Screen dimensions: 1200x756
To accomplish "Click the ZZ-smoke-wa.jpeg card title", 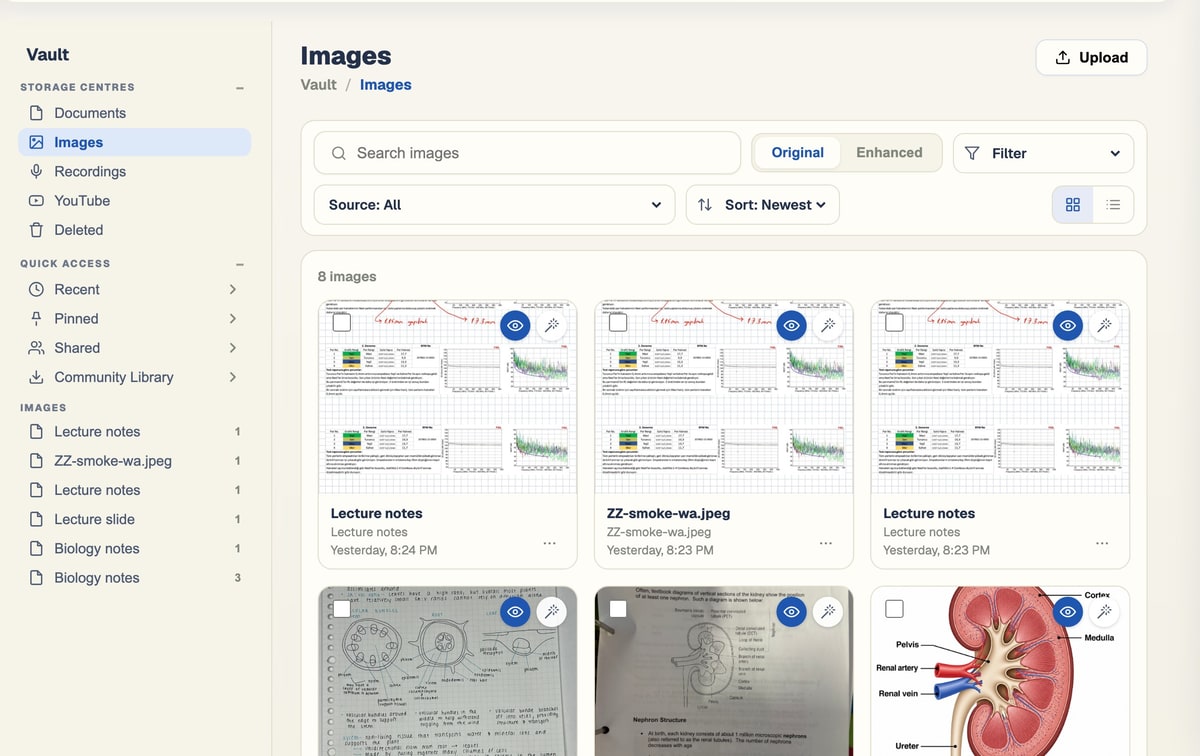I will pyautogui.click(x=669, y=513).
